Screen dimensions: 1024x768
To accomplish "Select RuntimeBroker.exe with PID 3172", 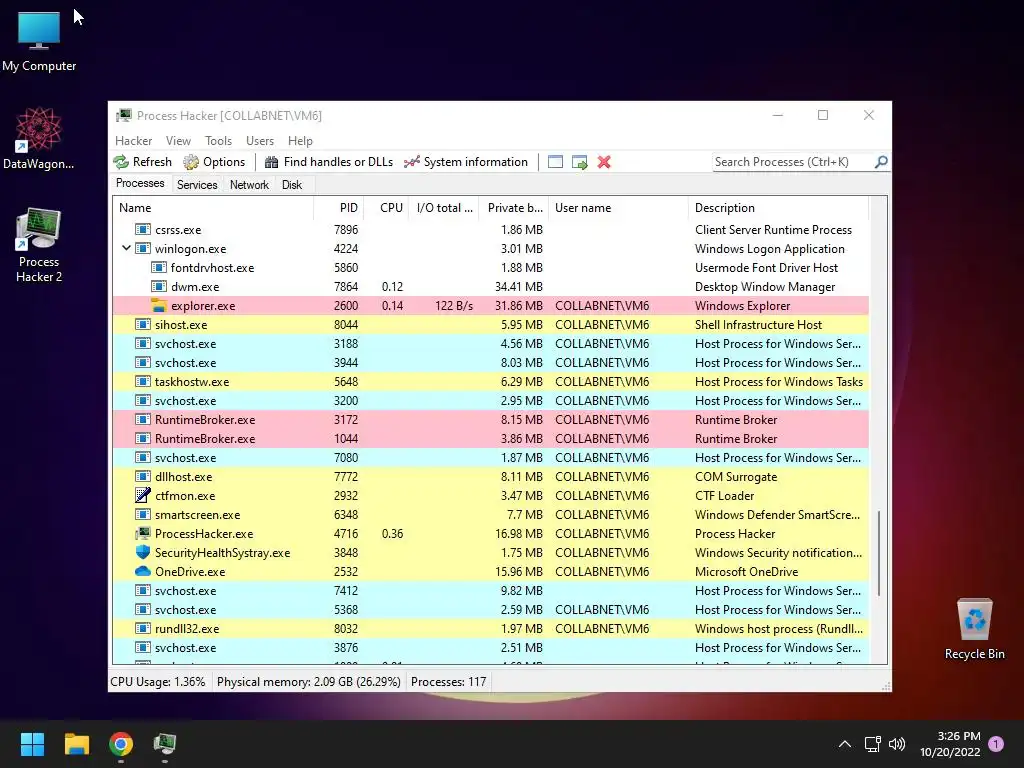I will (x=491, y=419).
